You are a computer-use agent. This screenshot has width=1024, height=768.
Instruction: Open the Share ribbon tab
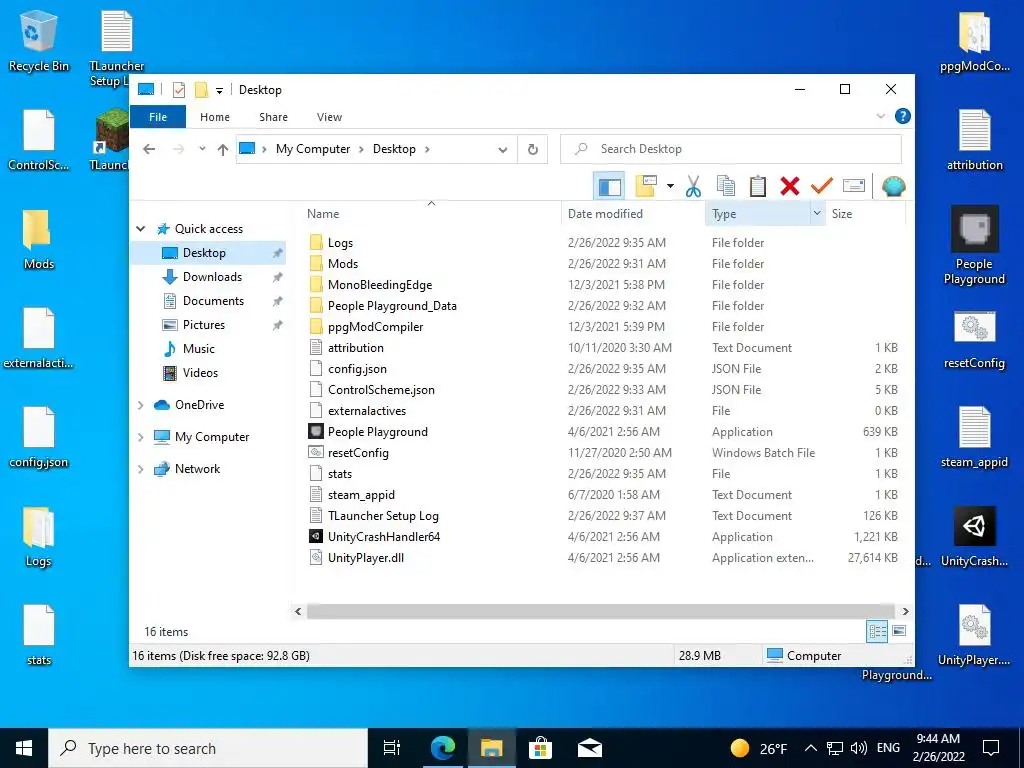273,117
